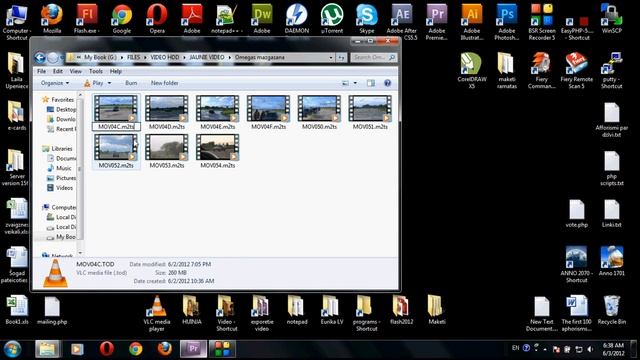Open the Organize dropdown menu
This screenshot has width=640, height=360.
(55, 83)
